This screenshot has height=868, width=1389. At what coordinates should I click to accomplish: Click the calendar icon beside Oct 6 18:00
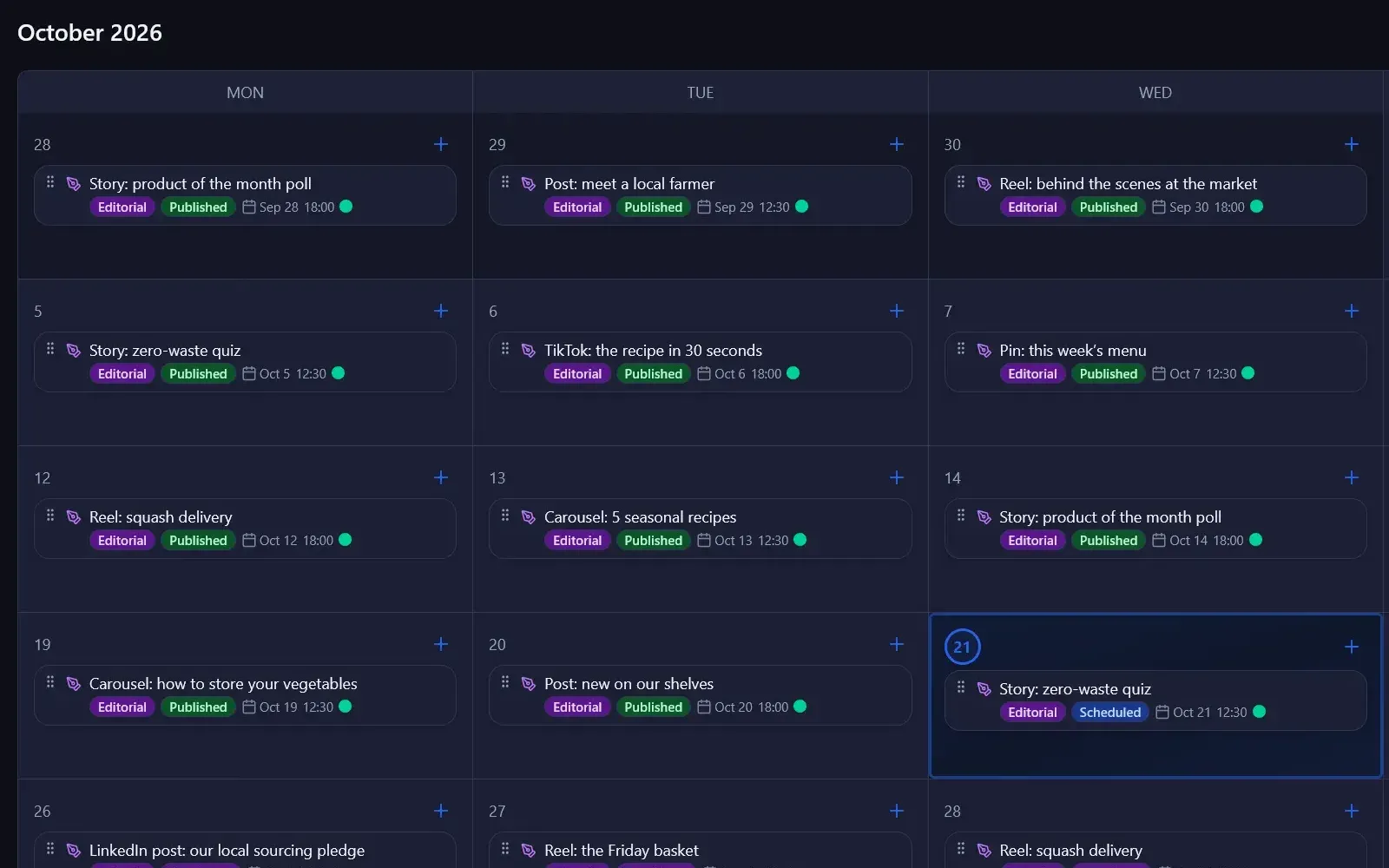[x=704, y=373]
